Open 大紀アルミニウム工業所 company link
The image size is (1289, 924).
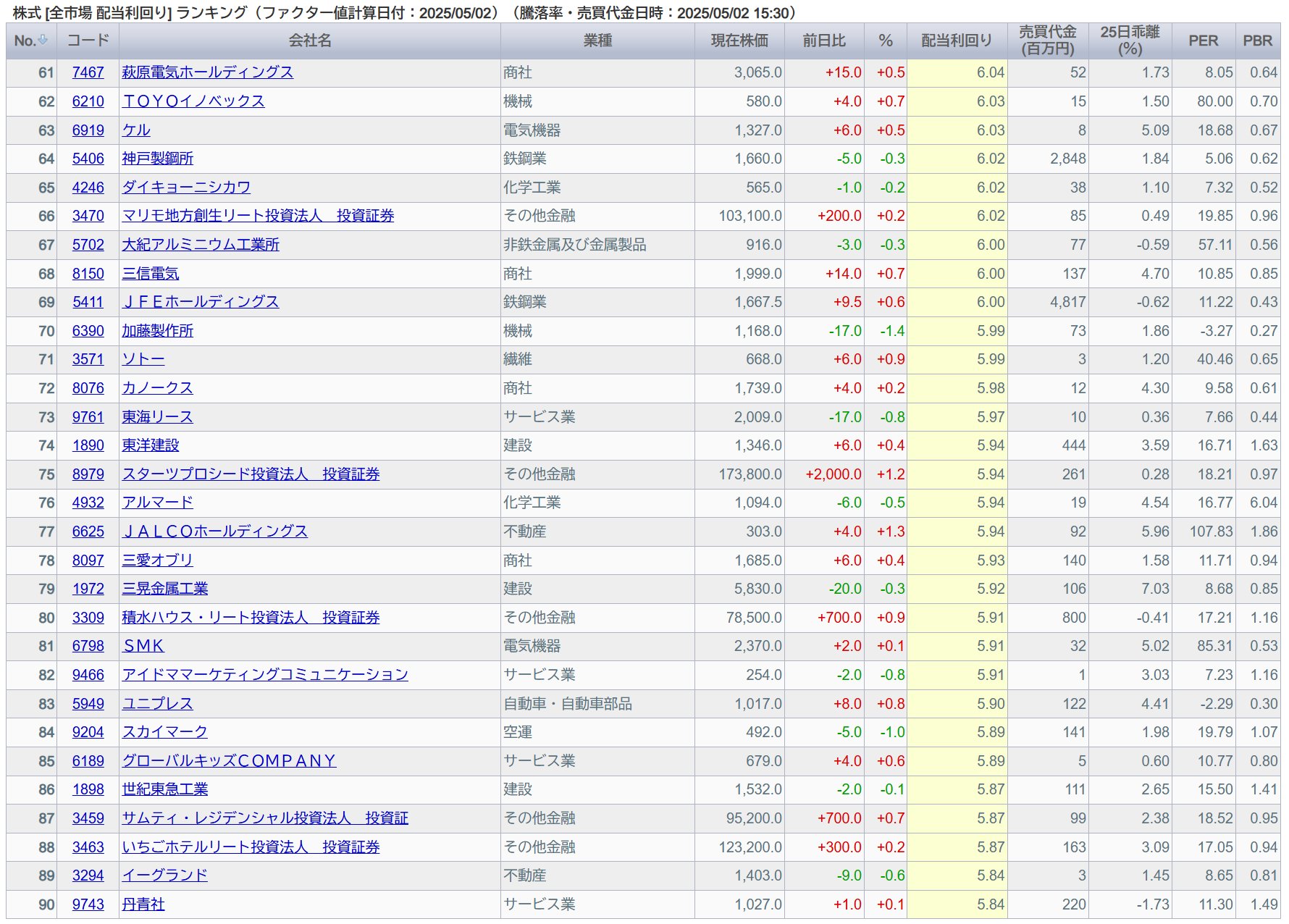coord(201,245)
